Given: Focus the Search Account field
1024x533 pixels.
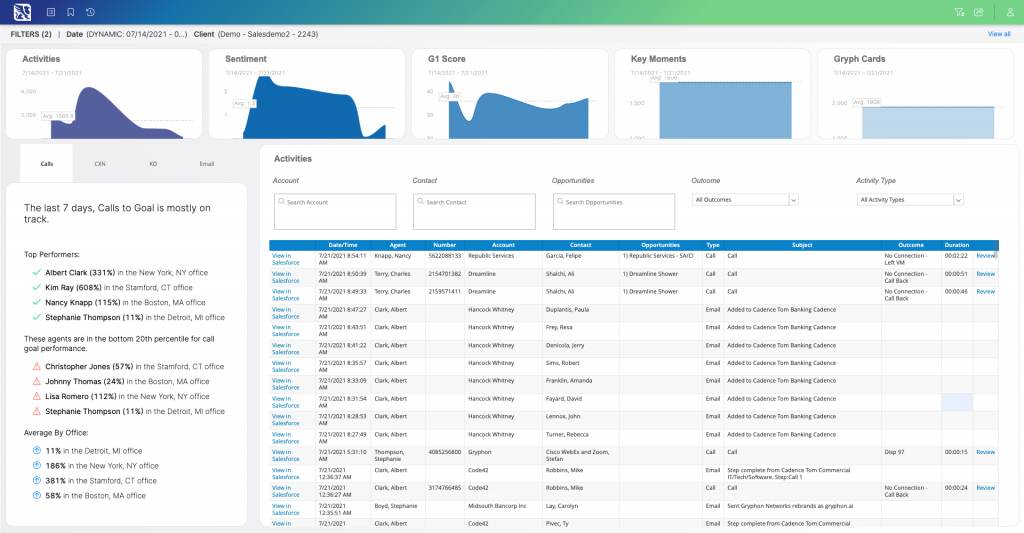Looking at the screenshot, I should [x=335, y=211].
